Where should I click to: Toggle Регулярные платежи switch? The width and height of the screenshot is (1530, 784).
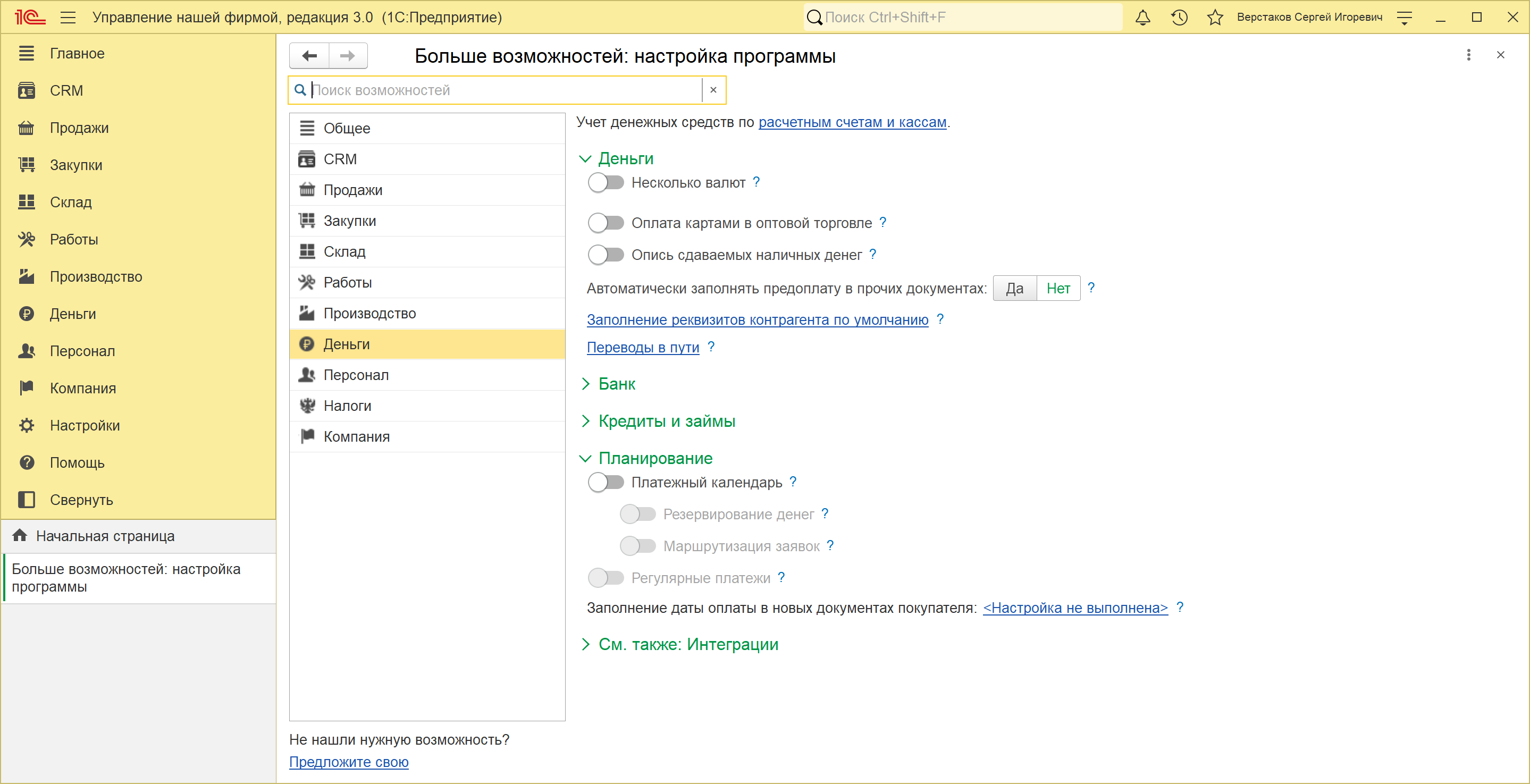606,578
